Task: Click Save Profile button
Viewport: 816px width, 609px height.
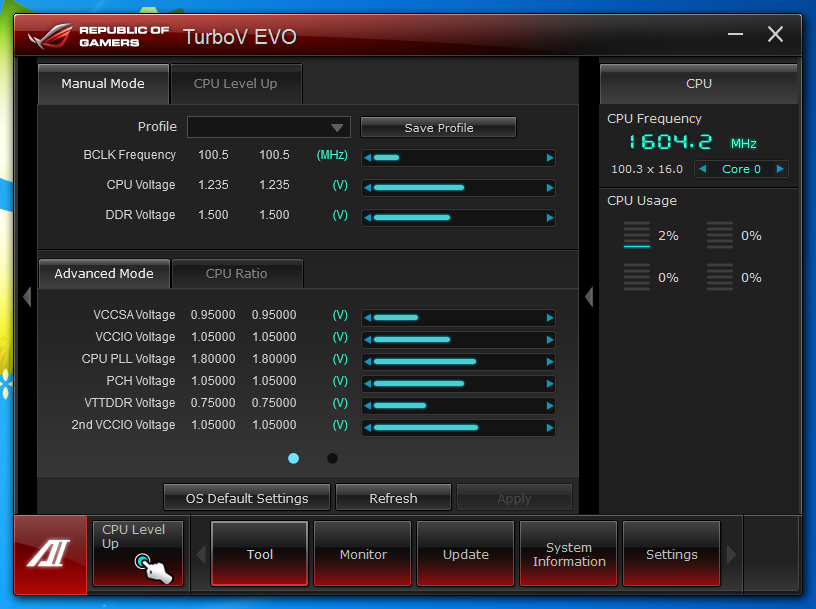Action: coord(439,128)
